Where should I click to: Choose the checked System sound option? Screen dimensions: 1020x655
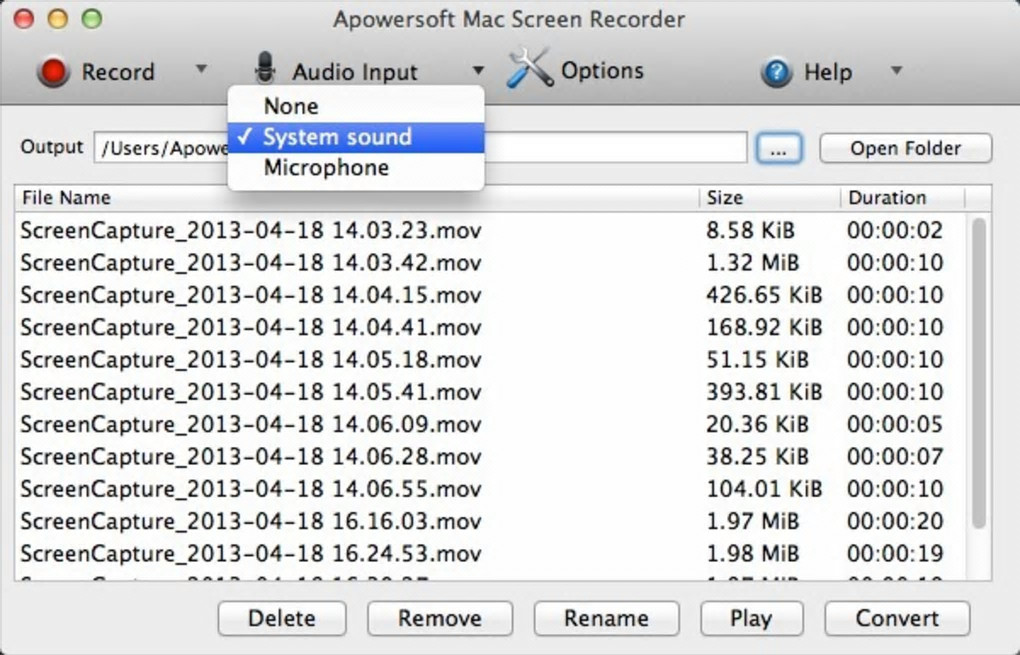(337, 137)
